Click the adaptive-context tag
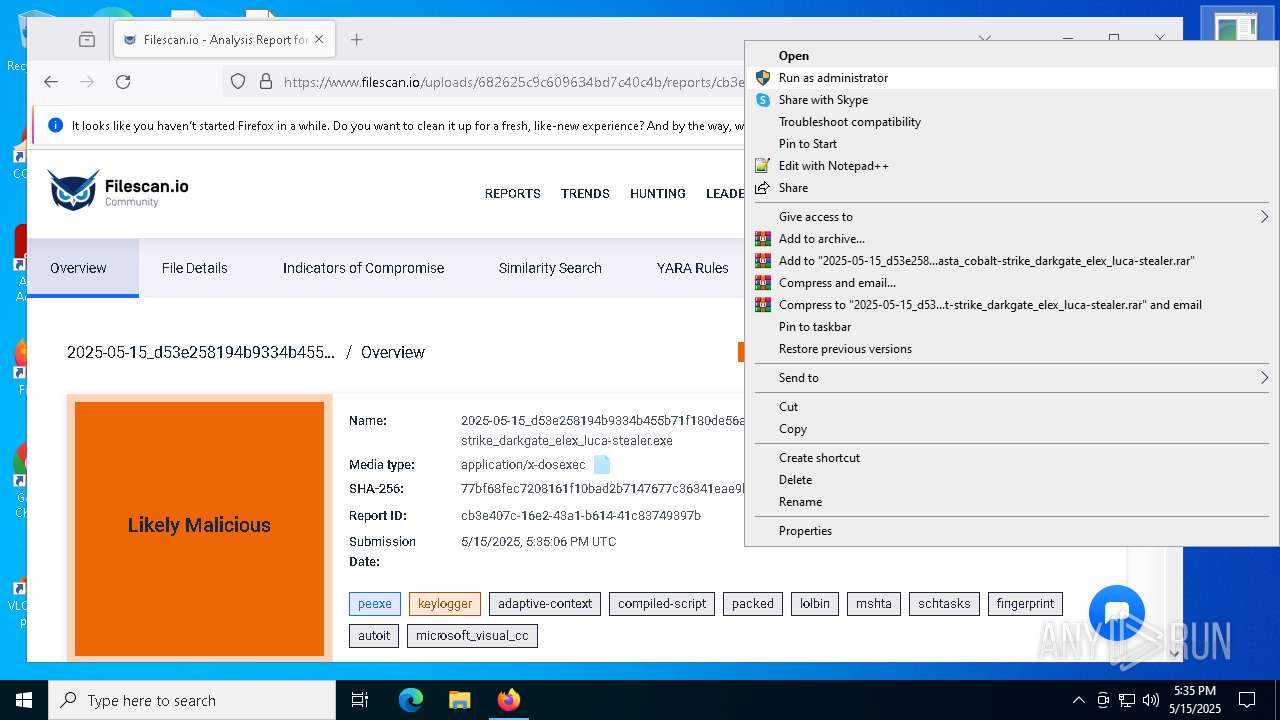1280x720 pixels. click(x=545, y=604)
